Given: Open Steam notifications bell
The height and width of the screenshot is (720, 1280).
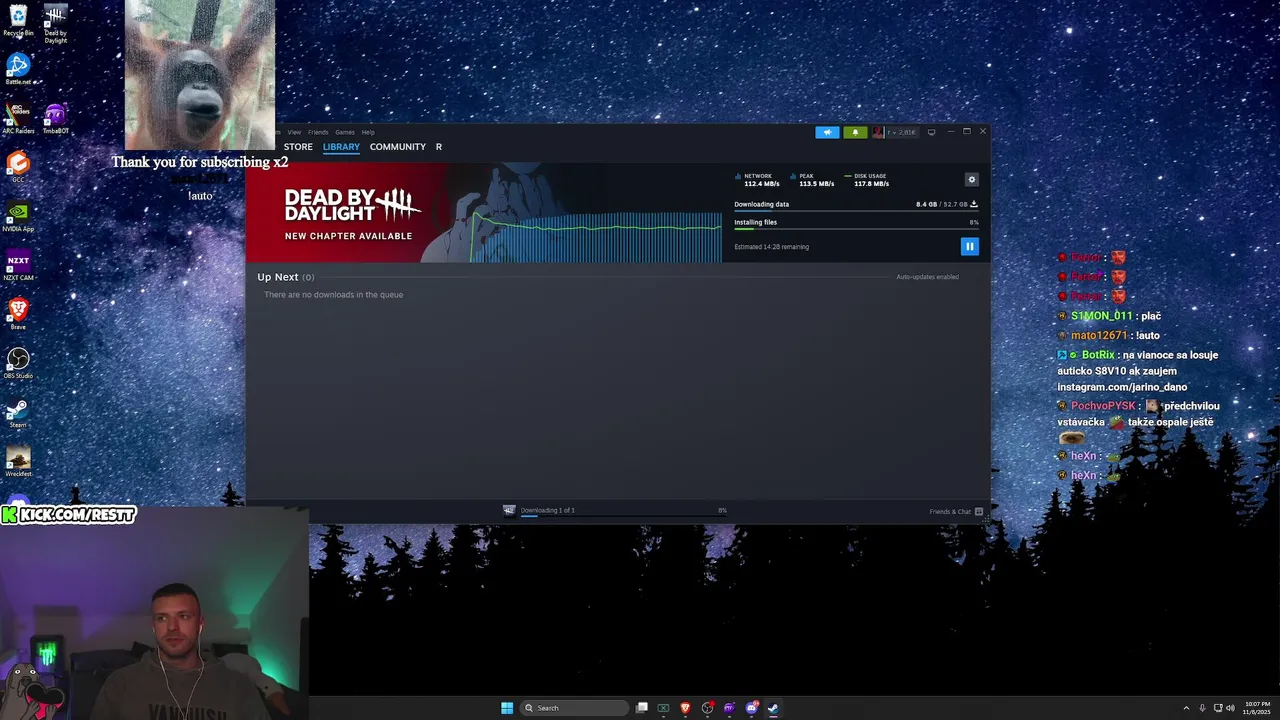Looking at the screenshot, I should click(855, 132).
